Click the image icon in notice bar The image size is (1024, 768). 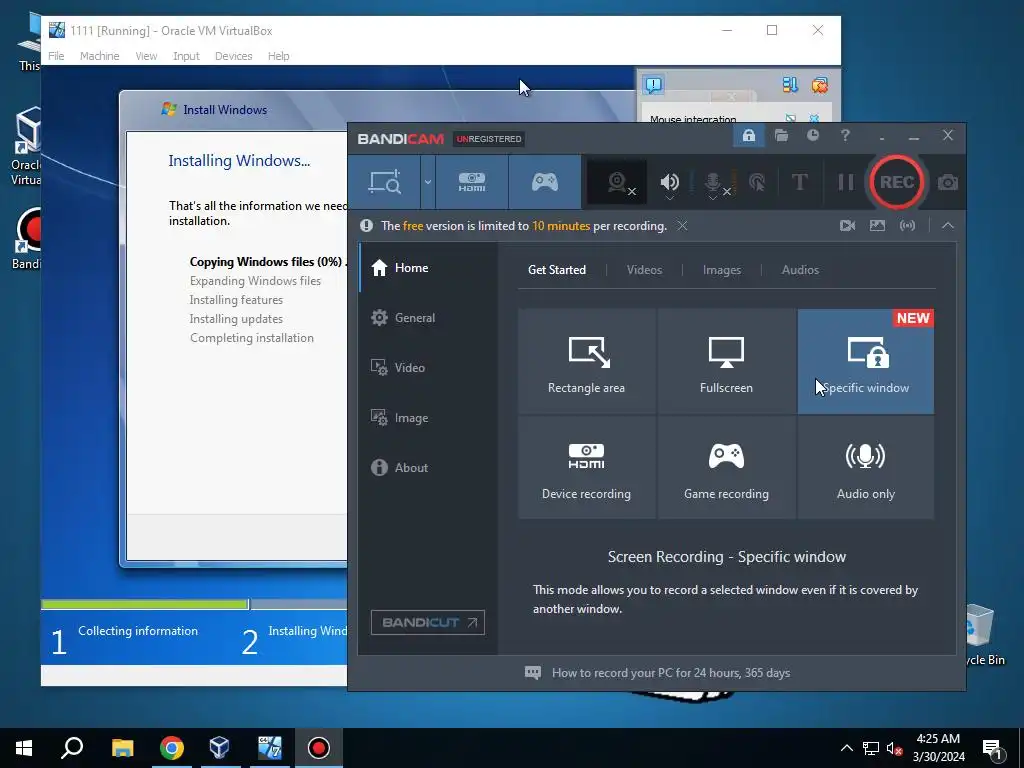pyautogui.click(x=877, y=225)
